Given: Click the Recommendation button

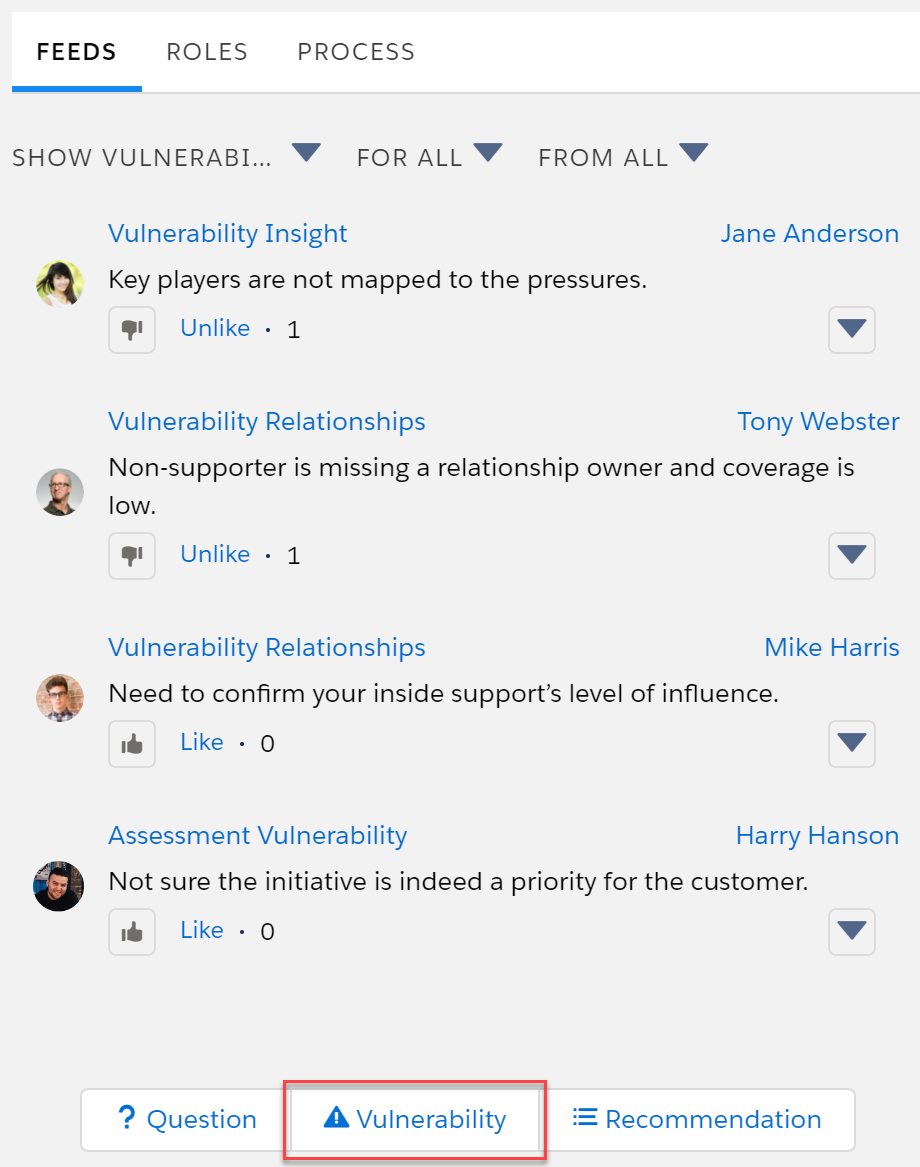Looking at the screenshot, I should (697, 1119).
